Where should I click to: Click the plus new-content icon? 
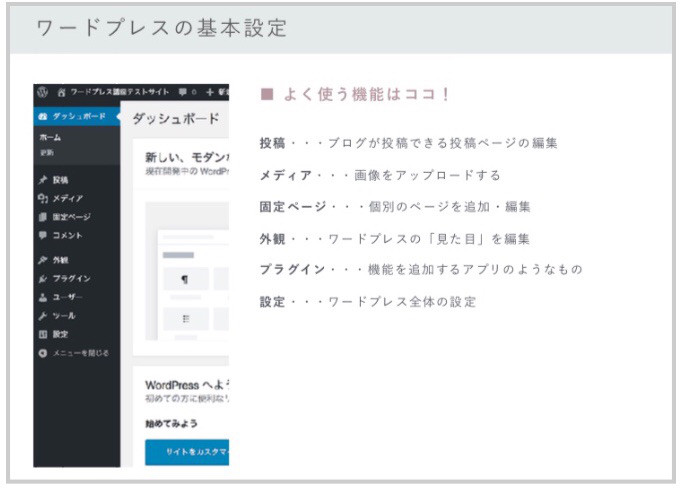pos(210,92)
